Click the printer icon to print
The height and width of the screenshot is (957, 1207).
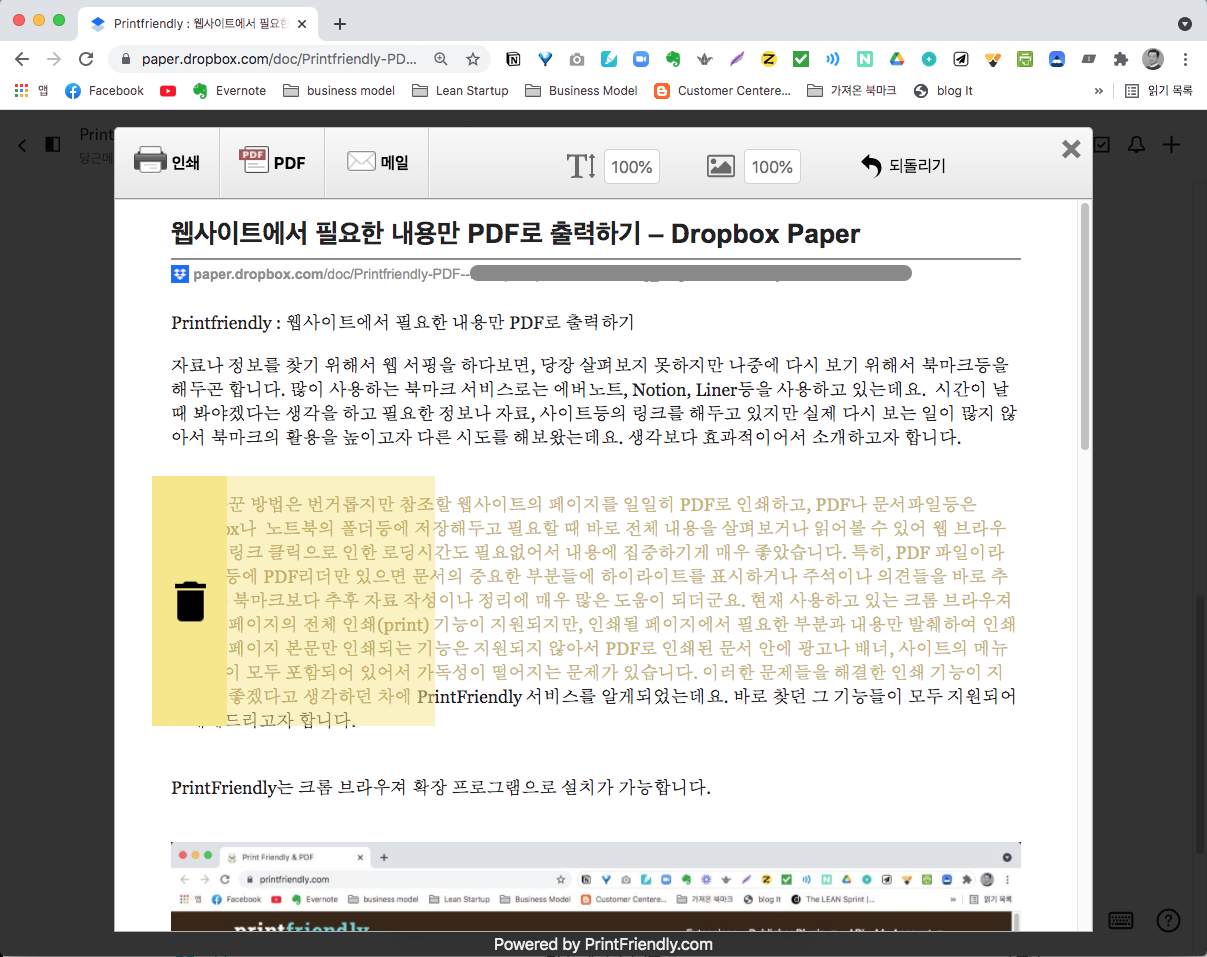150,161
